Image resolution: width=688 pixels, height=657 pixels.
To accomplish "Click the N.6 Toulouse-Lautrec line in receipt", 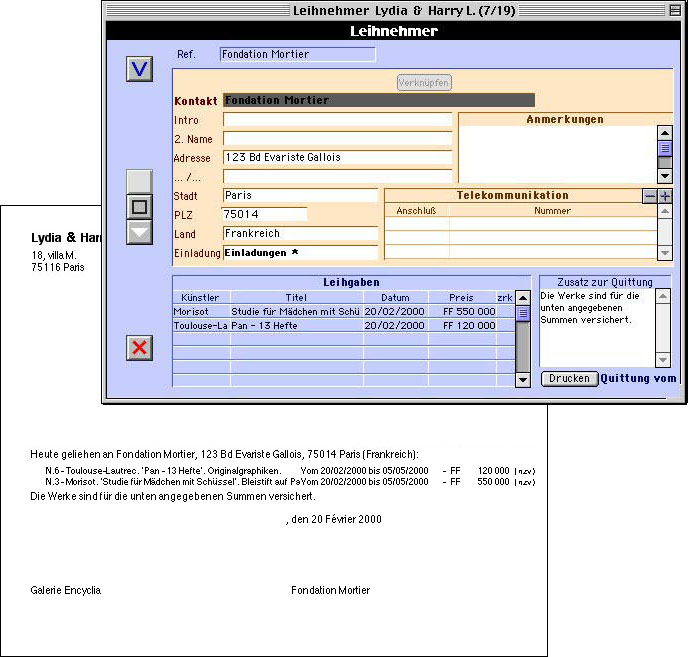I will pyautogui.click(x=290, y=471).
